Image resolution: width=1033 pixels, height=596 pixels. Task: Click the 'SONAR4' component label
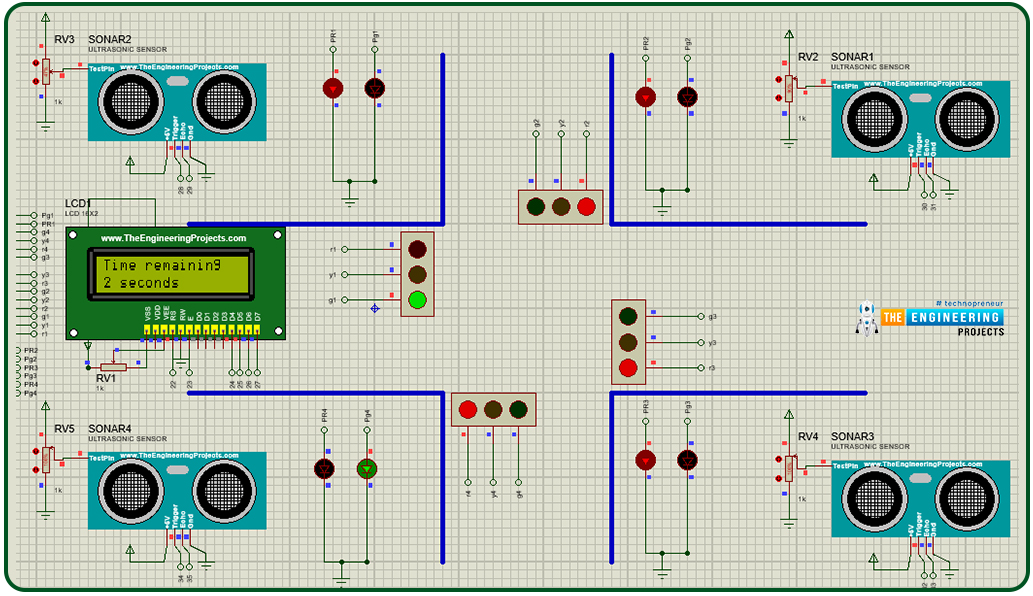coord(110,429)
